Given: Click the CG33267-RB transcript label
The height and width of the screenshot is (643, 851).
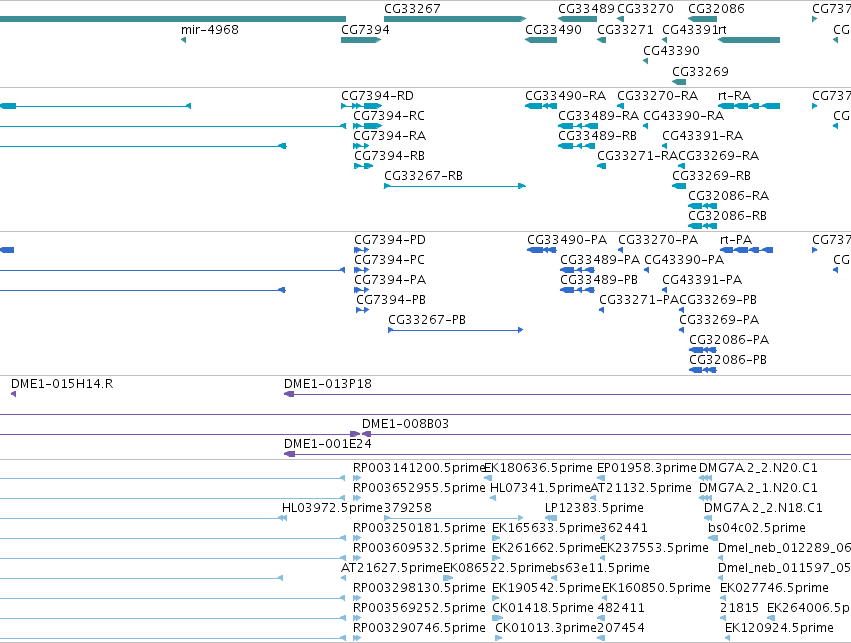Looking at the screenshot, I should click(x=423, y=176).
